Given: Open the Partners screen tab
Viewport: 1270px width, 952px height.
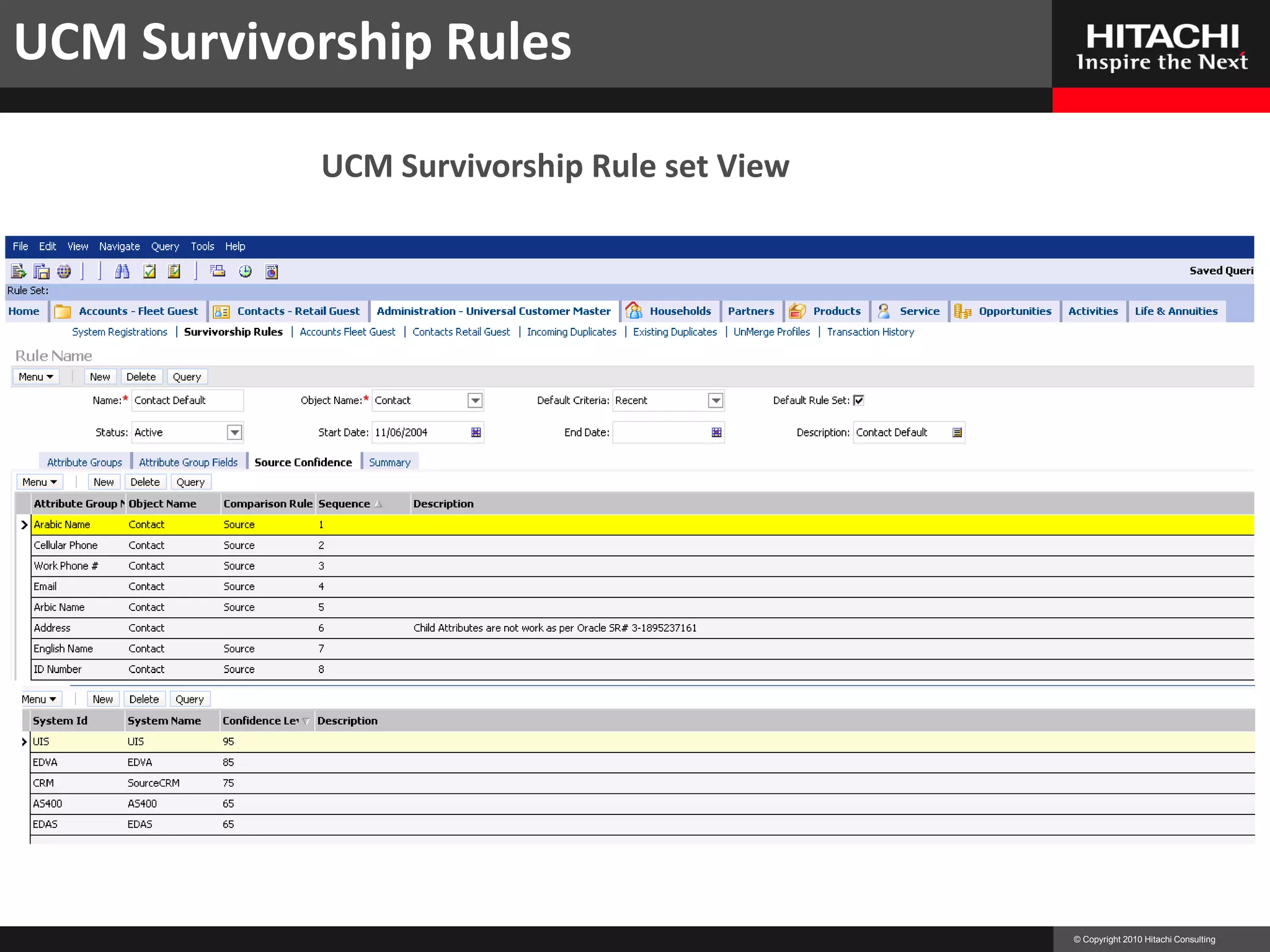Looking at the screenshot, I should tap(751, 311).
